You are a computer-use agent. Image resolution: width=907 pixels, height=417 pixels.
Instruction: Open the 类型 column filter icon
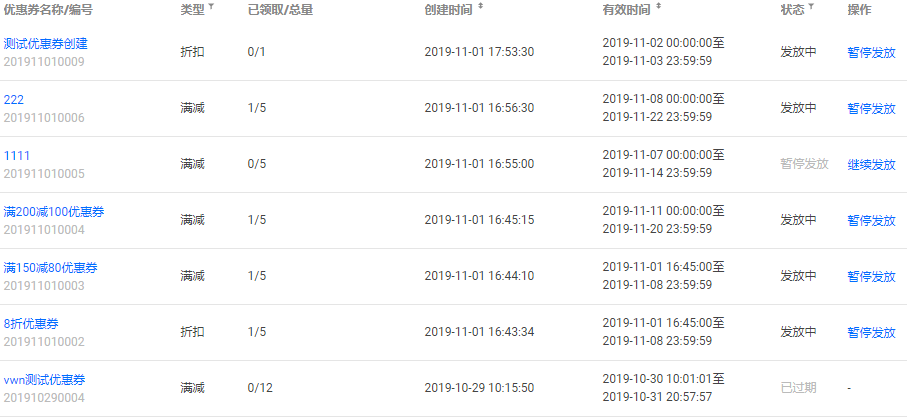tap(211, 8)
